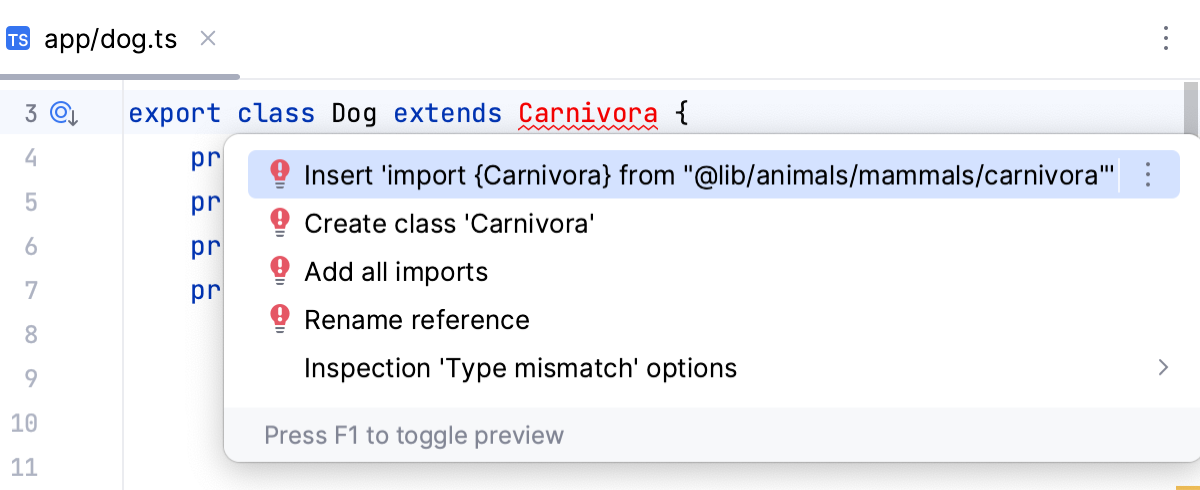Click line number 8 in the gutter

(29, 334)
